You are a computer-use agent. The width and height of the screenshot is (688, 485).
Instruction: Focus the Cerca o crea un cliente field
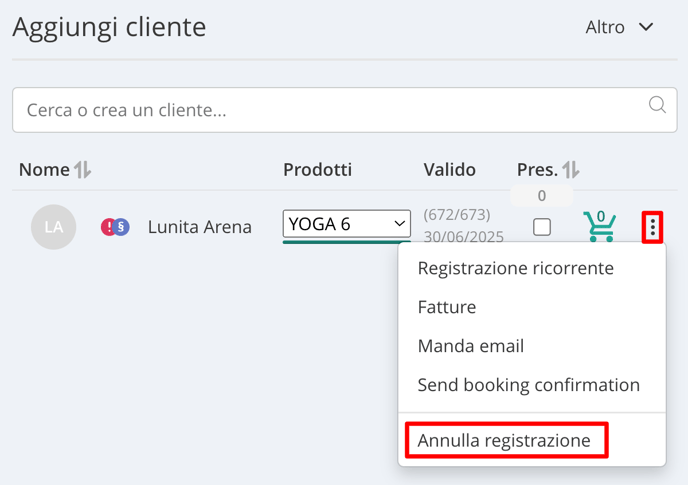344,110
